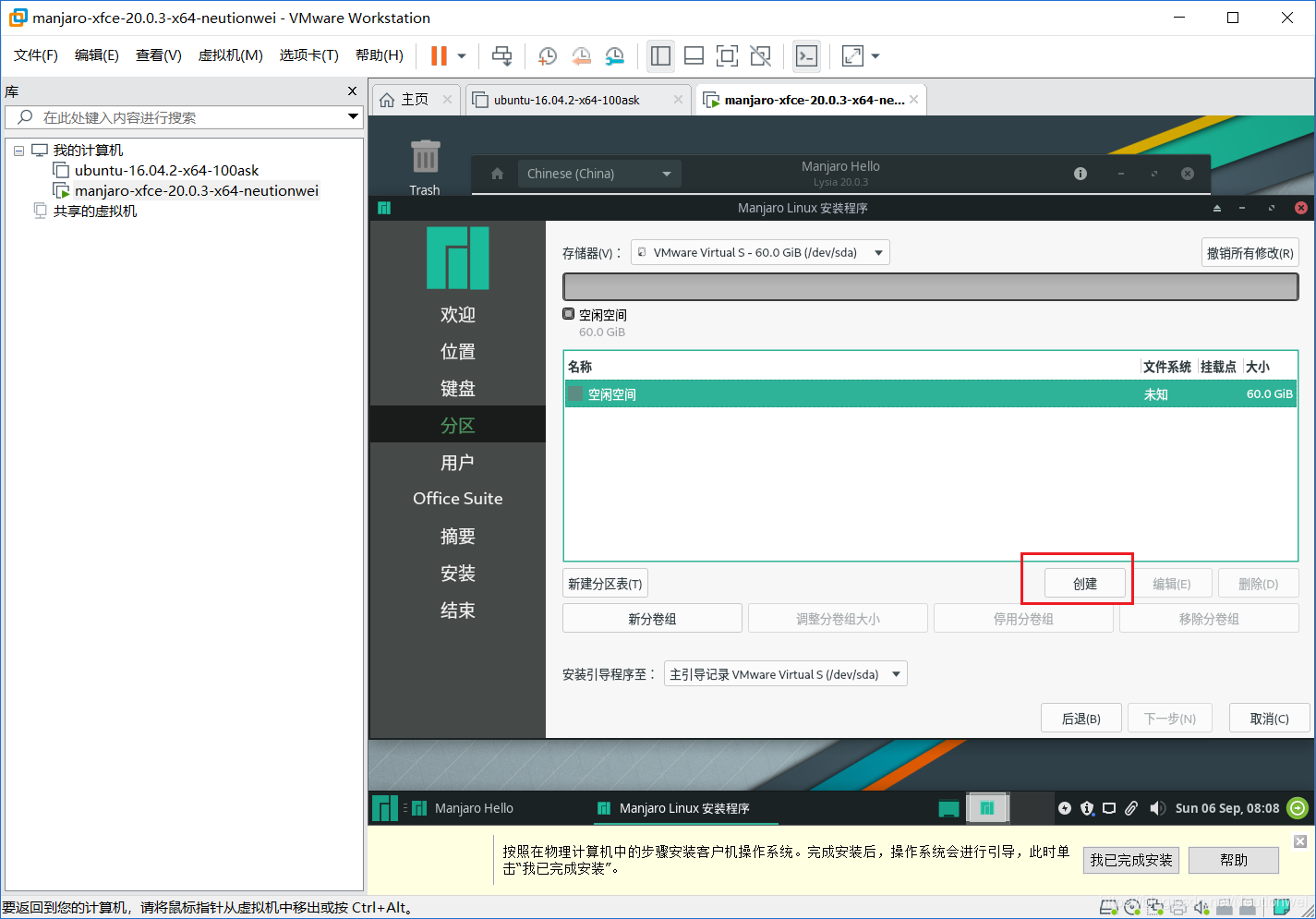Toggle the thumbnail bar view icon
Screen dimensions: 1316x919
click(694, 56)
